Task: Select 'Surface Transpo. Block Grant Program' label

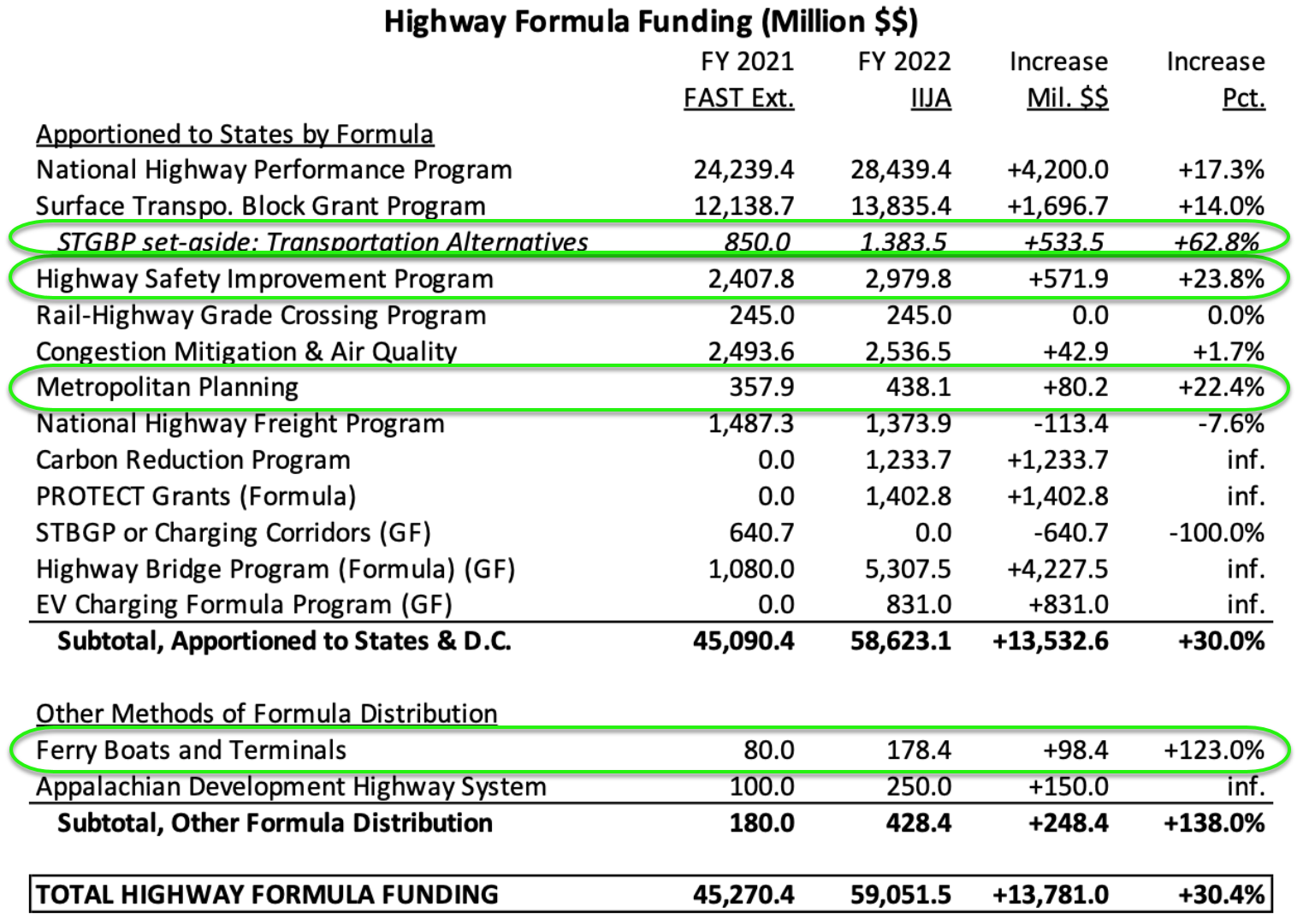Action: point(261,206)
